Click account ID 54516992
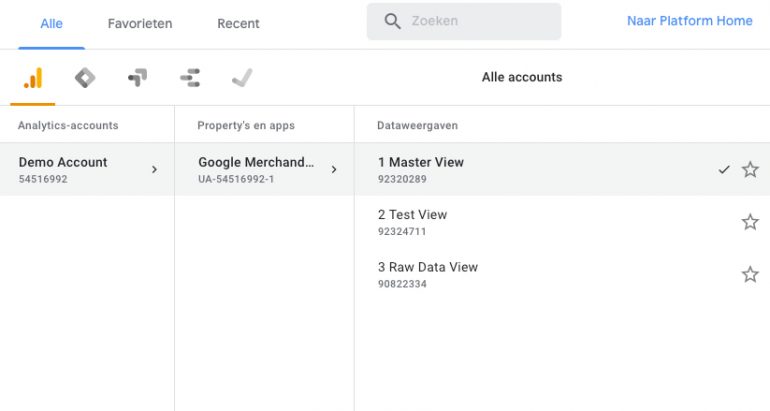Screen dimensions: 770x411 pos(43,179)
